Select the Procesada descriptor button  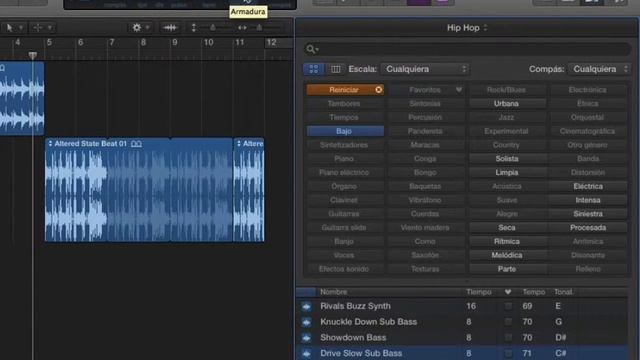tap(588, 228)
